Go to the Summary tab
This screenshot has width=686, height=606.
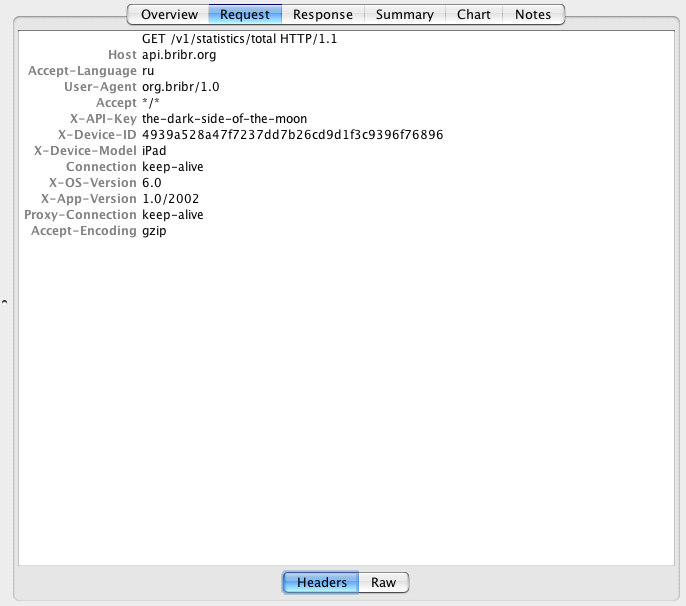pos(405,14)
